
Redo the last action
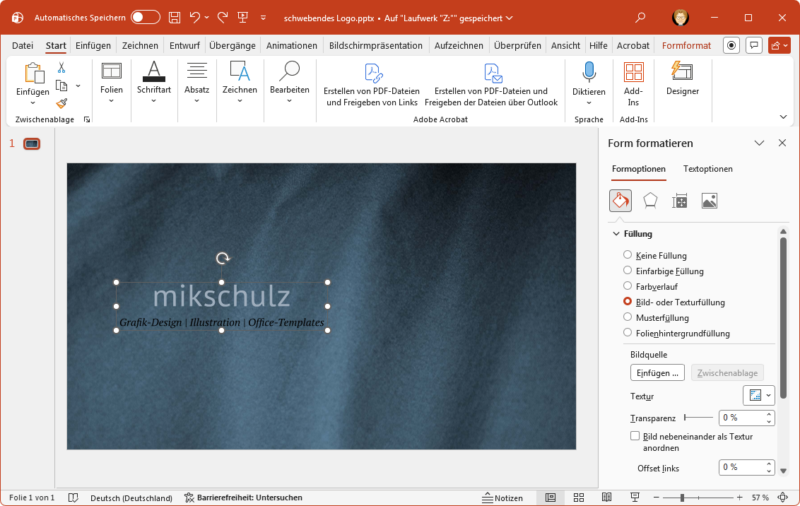coord(222,18)
